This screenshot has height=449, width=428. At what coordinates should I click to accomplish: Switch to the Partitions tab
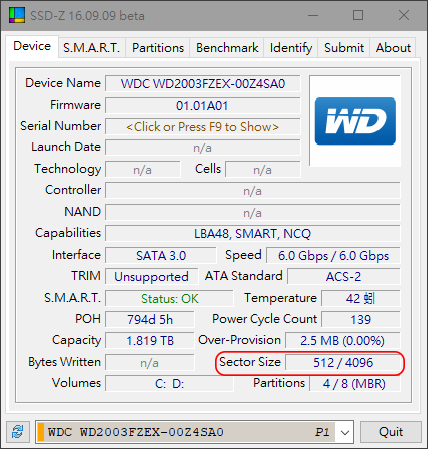[158, 48]
